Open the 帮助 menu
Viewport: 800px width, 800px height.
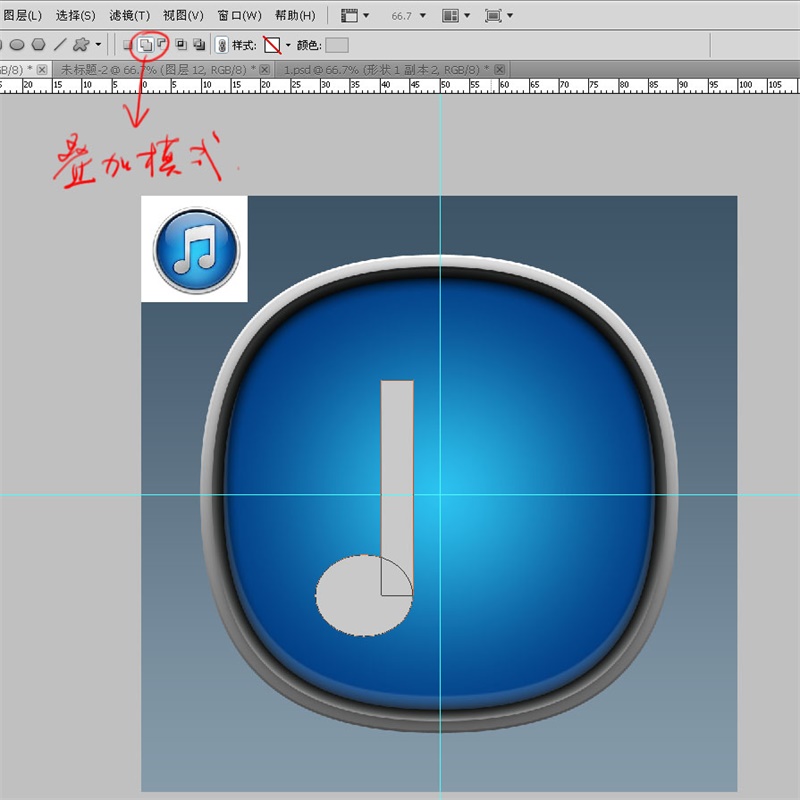click(297, 15)
